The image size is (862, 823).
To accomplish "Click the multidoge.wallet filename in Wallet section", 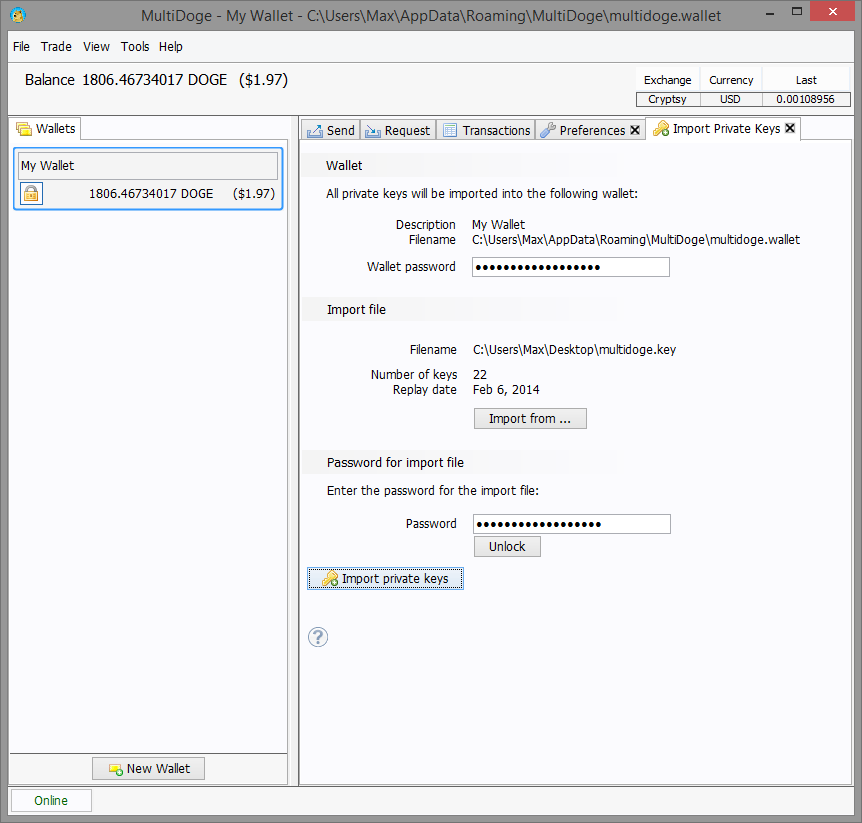I will coord(636,240).
